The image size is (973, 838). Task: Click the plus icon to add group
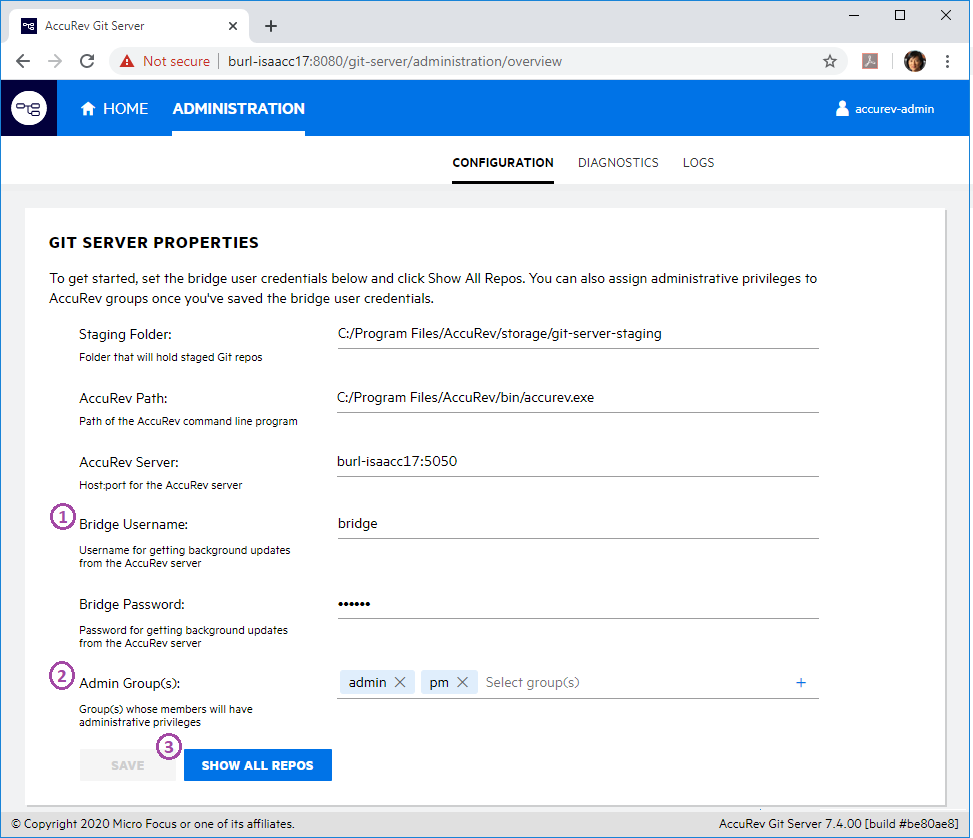(x=800, y=682)
